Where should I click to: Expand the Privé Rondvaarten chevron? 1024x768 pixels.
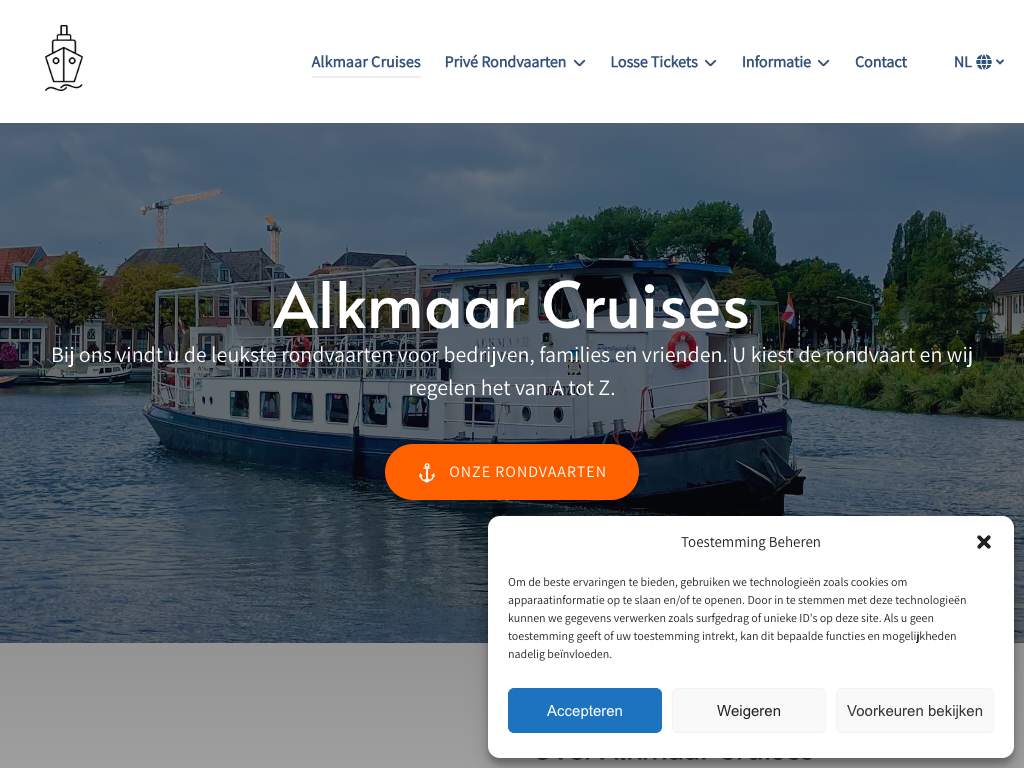click(x=579, y=63)
